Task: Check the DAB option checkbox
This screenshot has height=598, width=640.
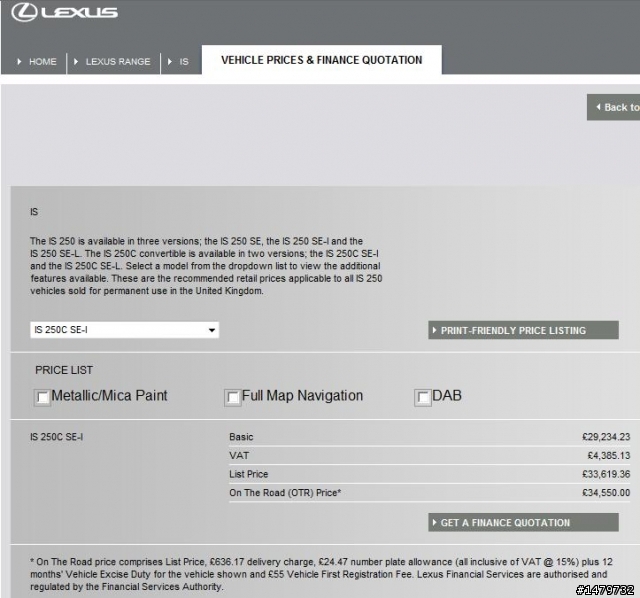Action: point(423,397)
